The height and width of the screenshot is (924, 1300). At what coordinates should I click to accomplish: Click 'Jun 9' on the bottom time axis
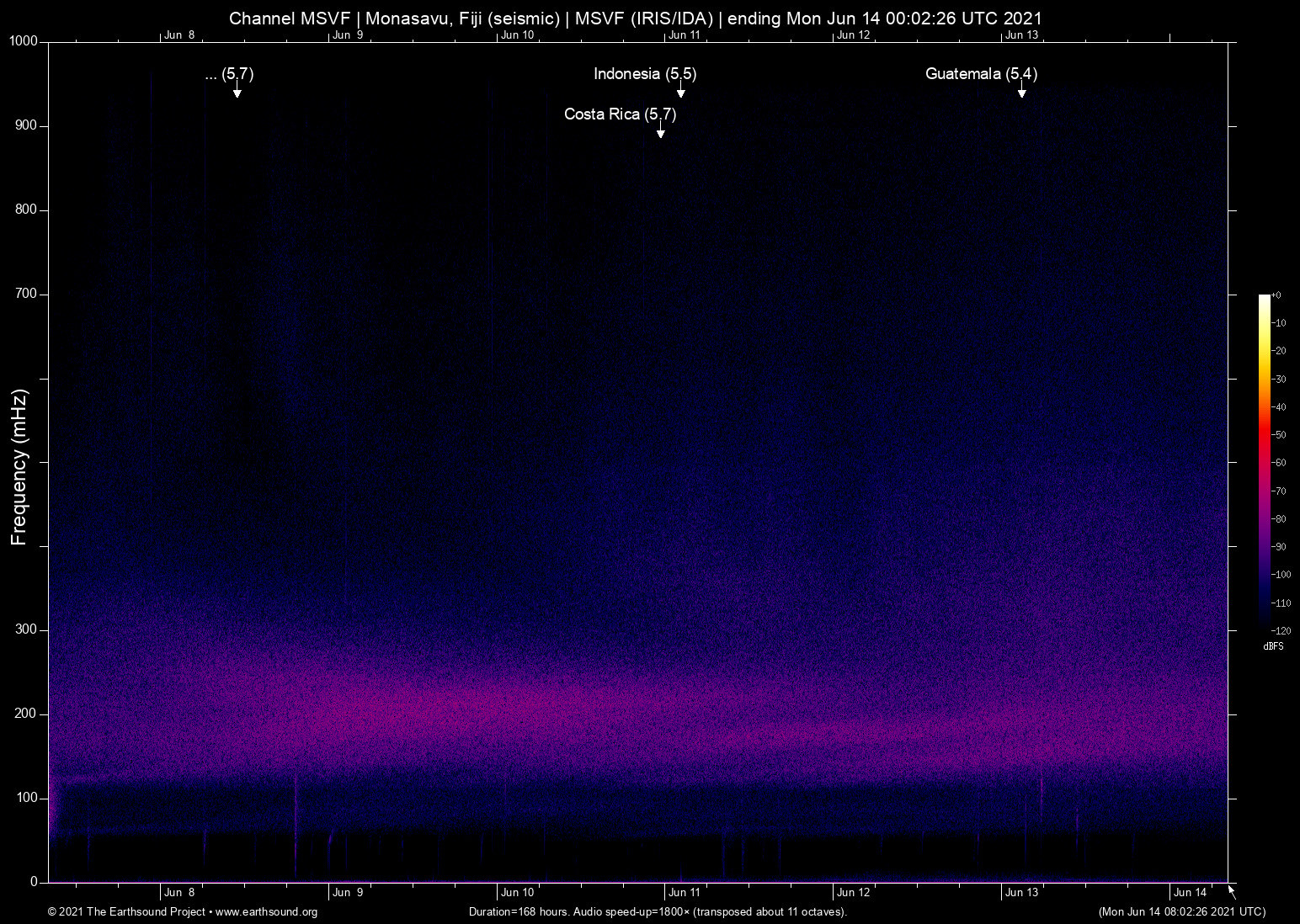[348, 893]
